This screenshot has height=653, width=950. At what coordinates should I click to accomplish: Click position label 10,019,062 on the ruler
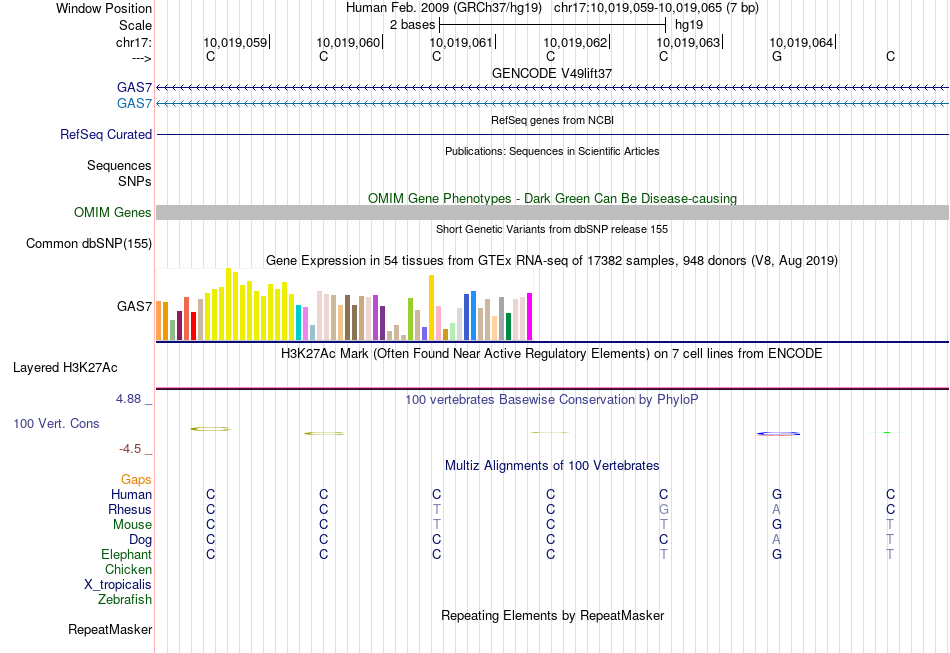575,42
